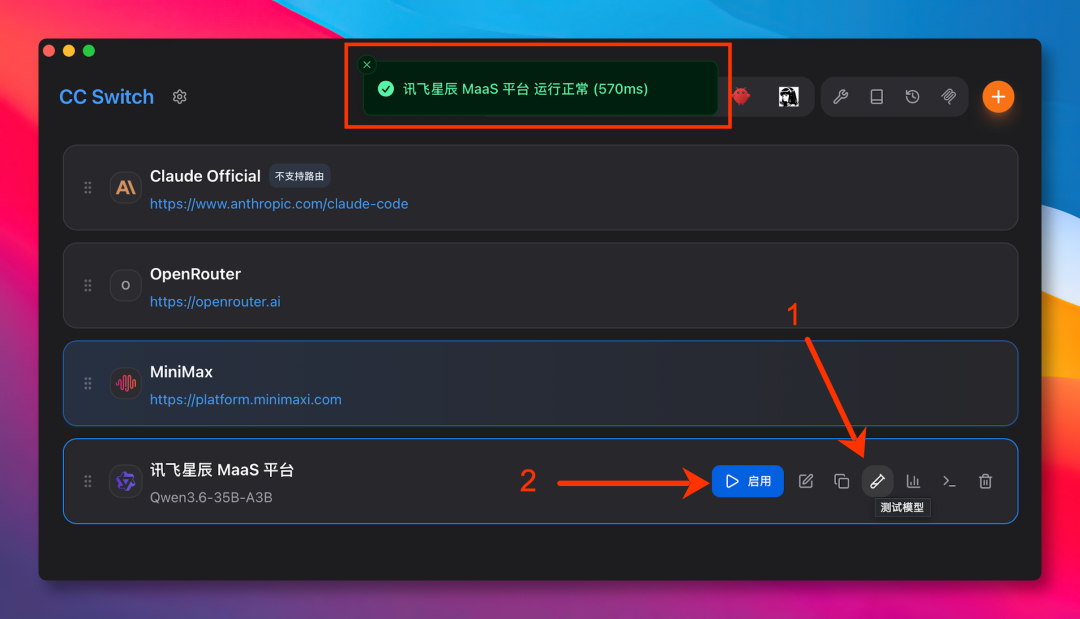Click the MiniMax waveform logo icon
Image resolution: width=1080 pixels, height=619 pixels.
point(125,384)
